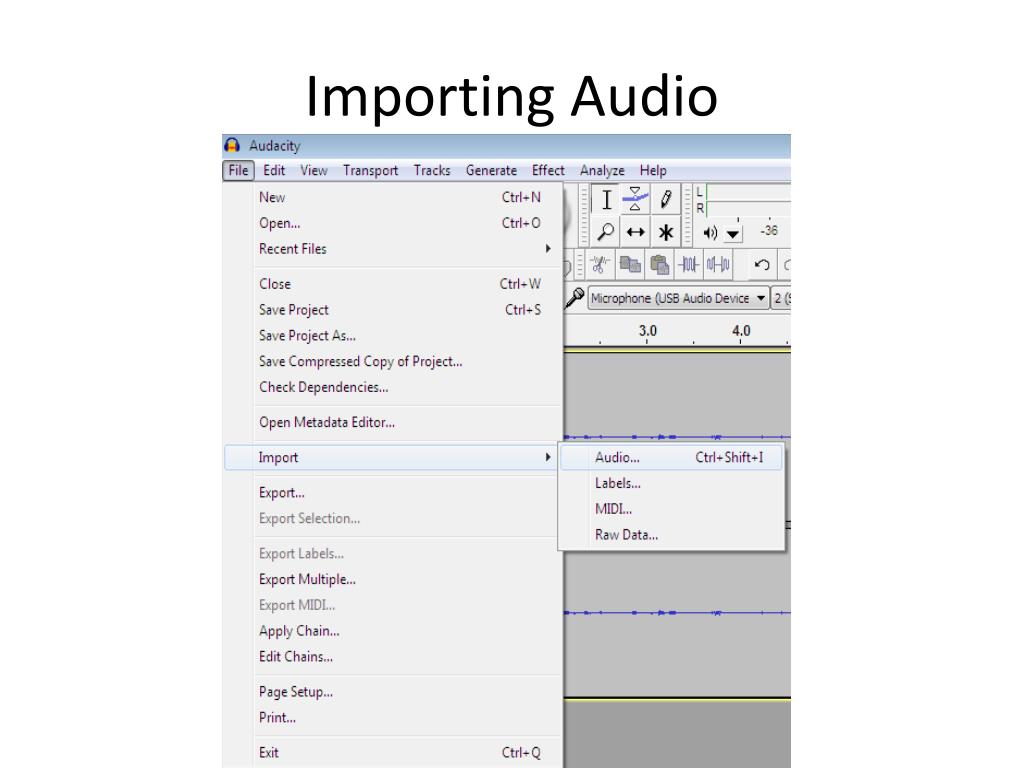Screen dimensions: 1024x768
Task: Open the meter options dropdown arrow
Action: tap(733, 234)
